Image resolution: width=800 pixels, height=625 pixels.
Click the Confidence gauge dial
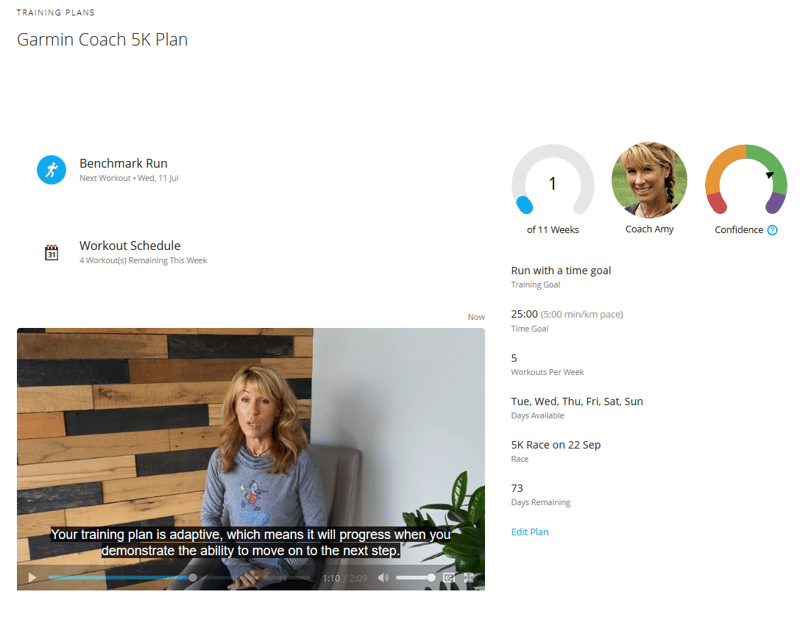pos(746,180)
